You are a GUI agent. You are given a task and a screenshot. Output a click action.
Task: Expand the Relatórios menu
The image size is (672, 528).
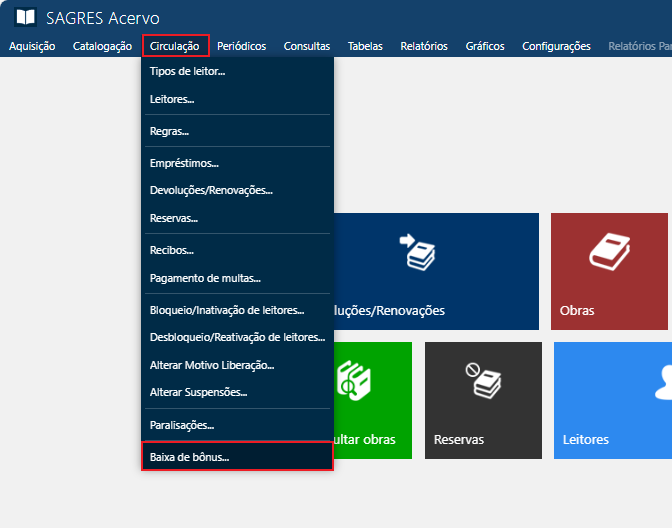pos(423,46)
